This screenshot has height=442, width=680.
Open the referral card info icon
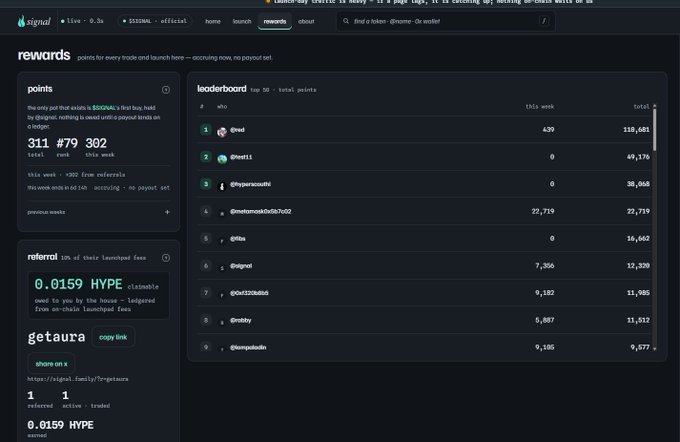[166, 258]
